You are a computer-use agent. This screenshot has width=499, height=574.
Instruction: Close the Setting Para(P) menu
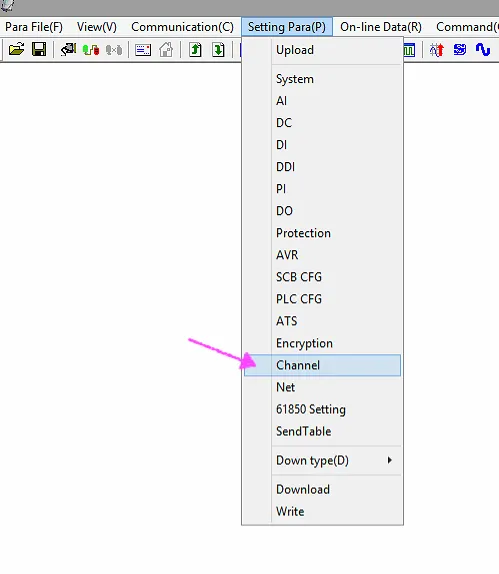287,27
